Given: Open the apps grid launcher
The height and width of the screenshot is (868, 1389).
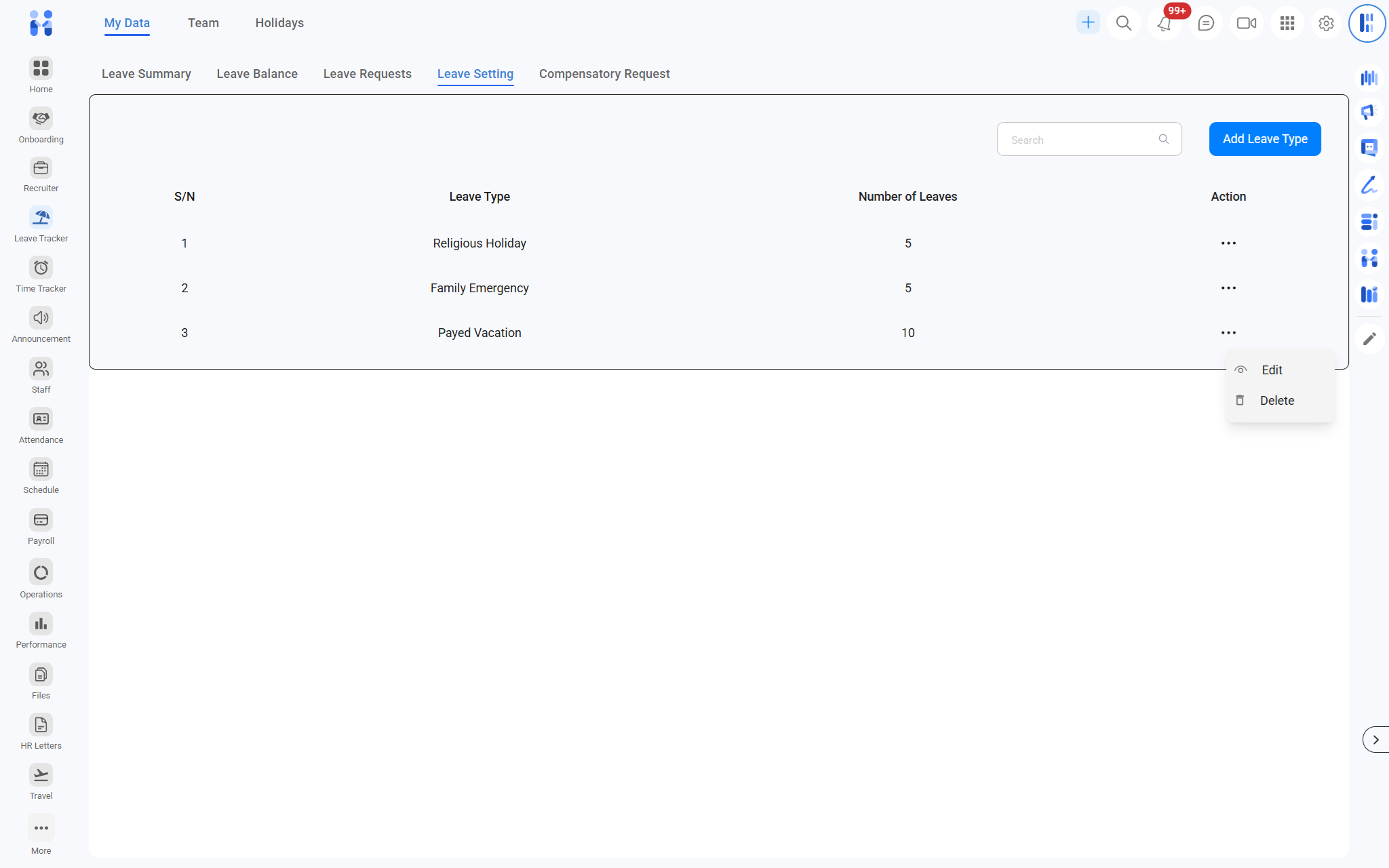Looking at the screenshot, I should click(1287, 24).
